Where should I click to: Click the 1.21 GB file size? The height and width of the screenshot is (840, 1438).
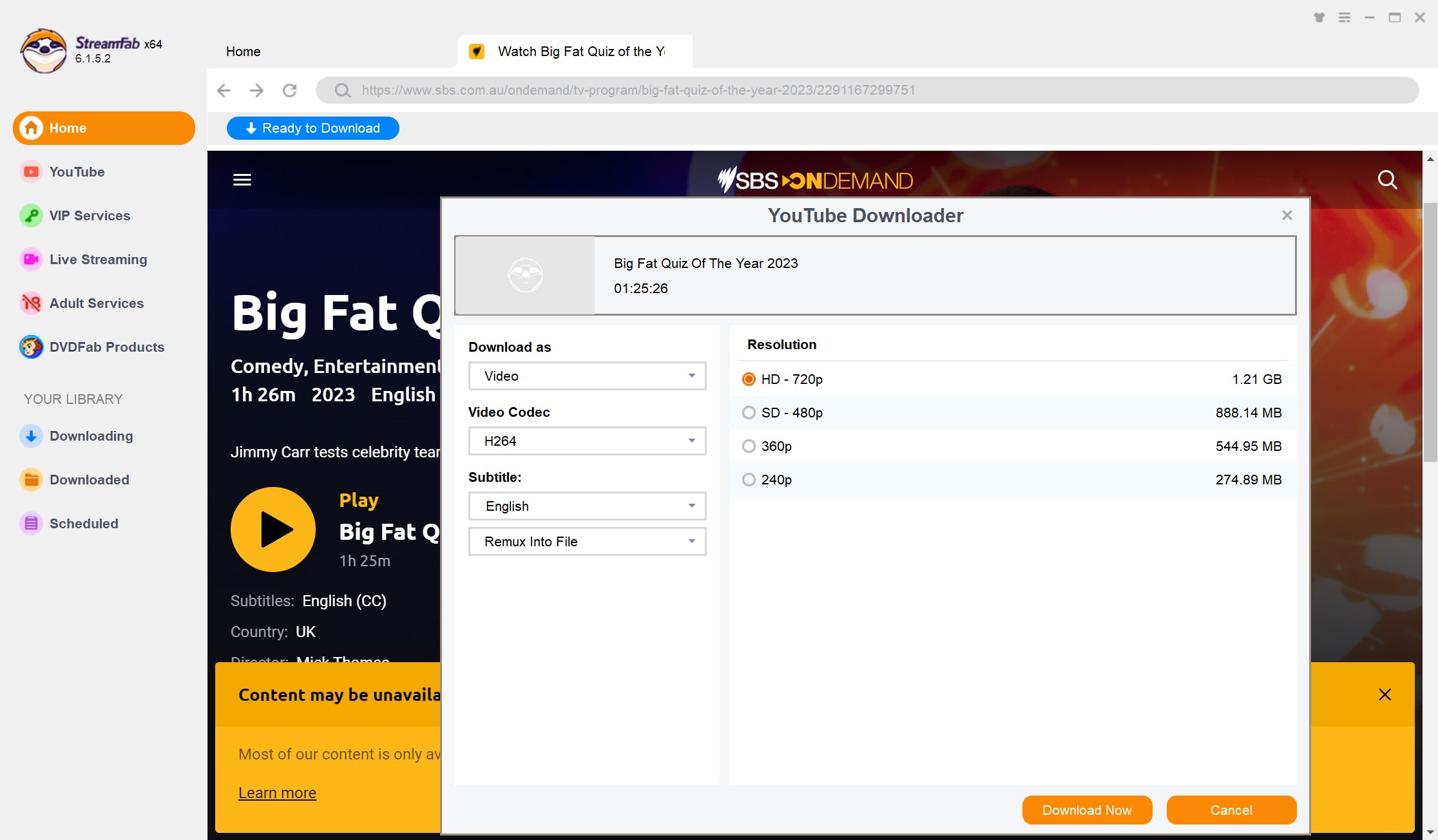tap(1257, 379)
